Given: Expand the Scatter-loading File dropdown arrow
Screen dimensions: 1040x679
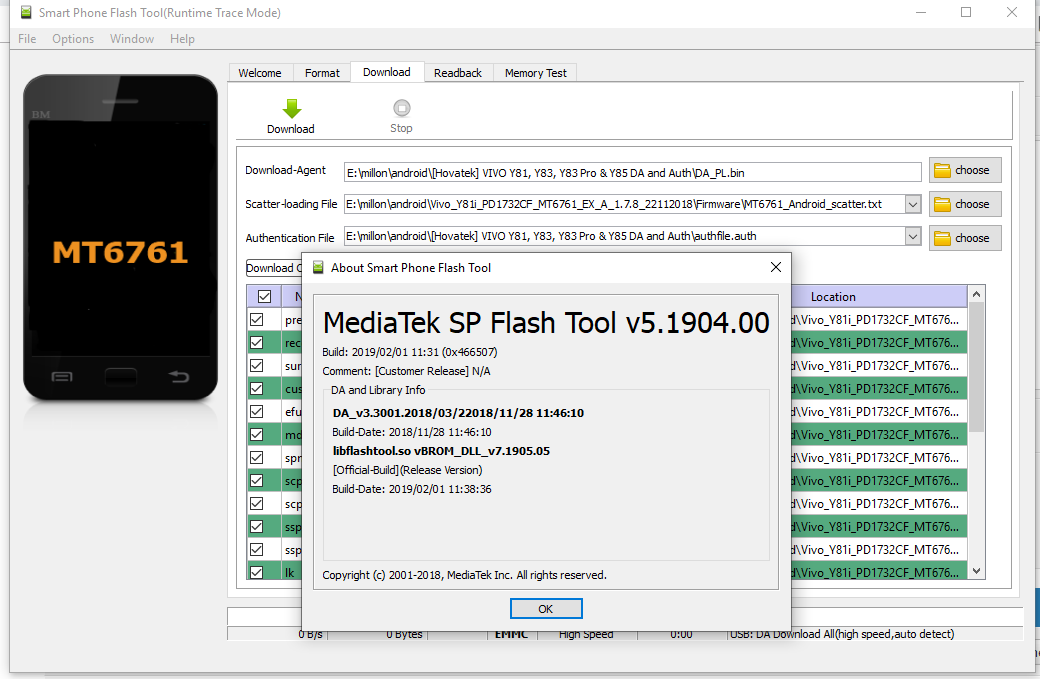Looking at the screenshot, I should point(913,204).
